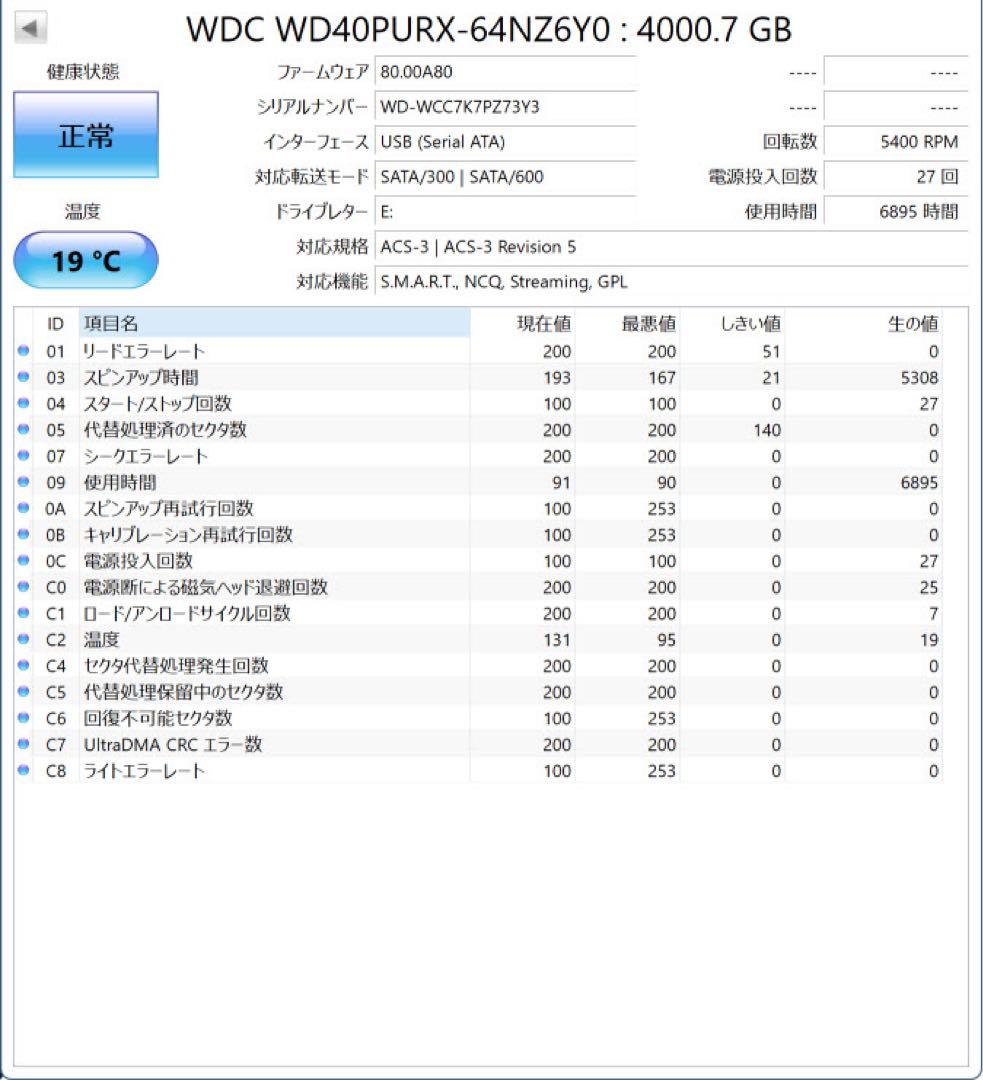Click the blue indicator for 代替処理保留中のセクタ数
This screenshot has width=983, height=1080.
coord(22,692)
